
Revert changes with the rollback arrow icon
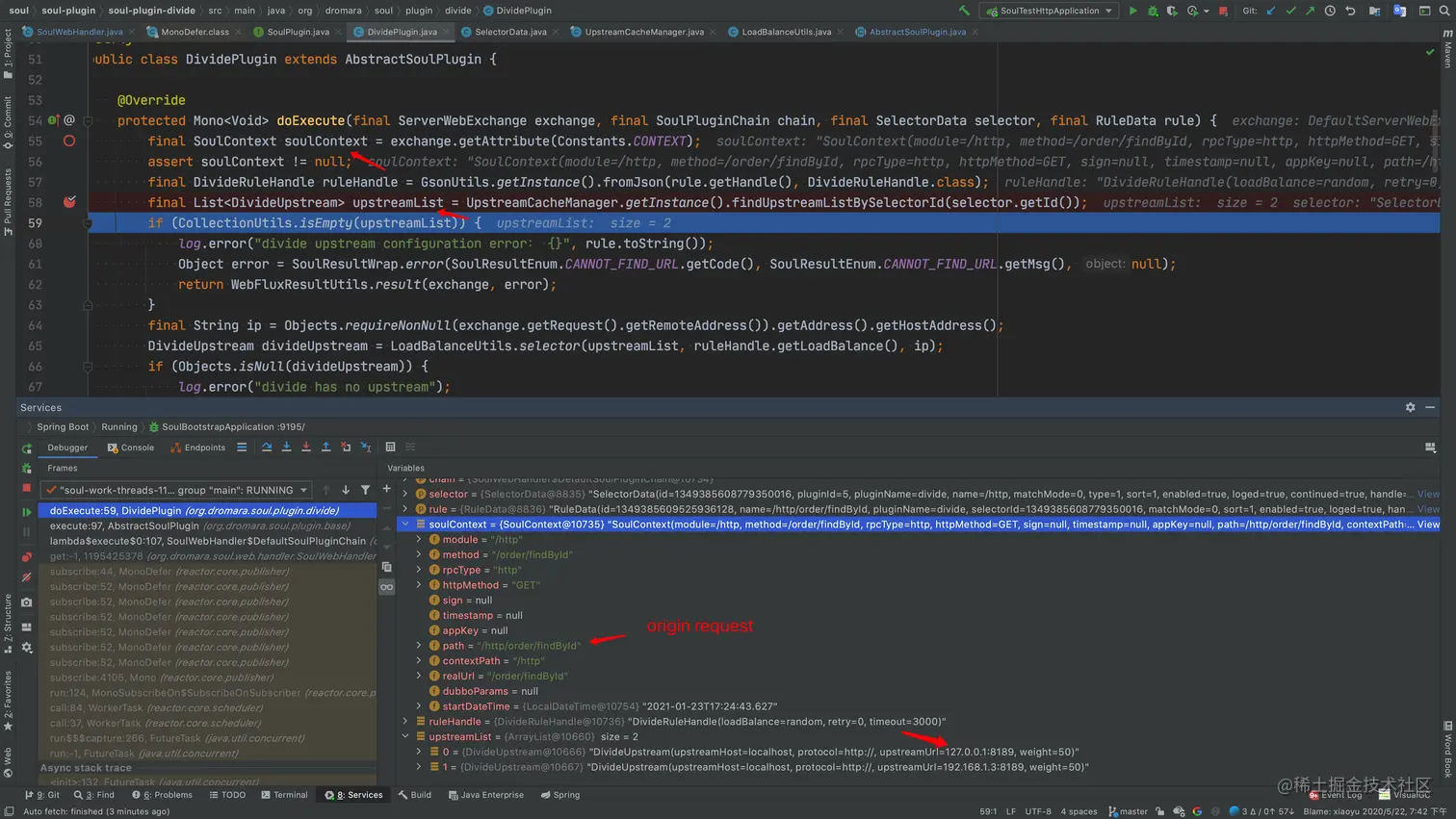point(1350,11)
